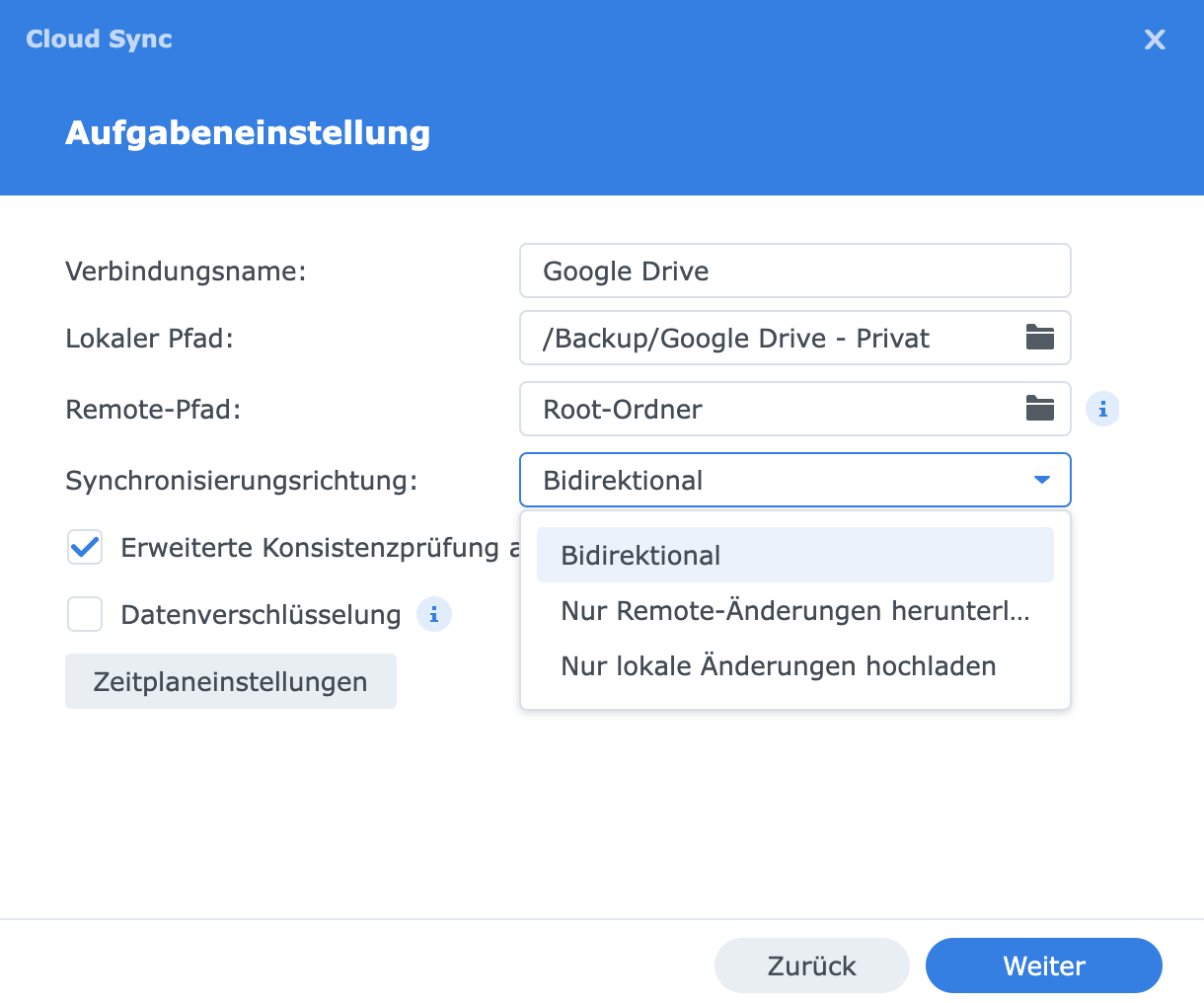Browse folders for the Lokaler Pfad
The height and width of the screenshot is (1003, 1204).
(1039, 338)
